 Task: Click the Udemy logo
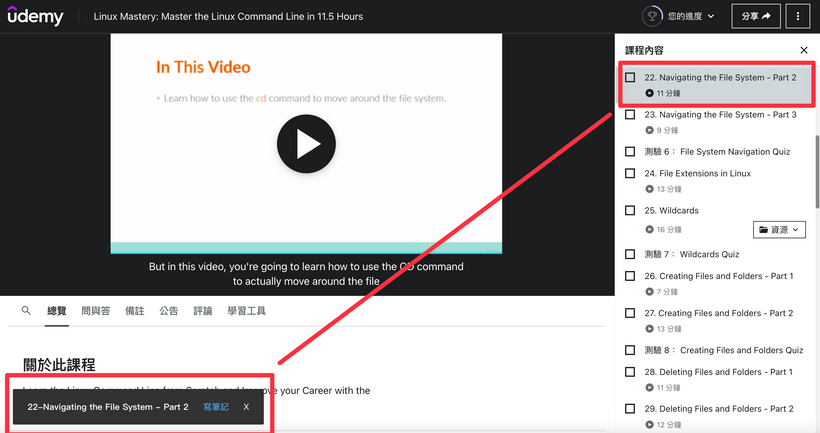[x=35, y=16]
